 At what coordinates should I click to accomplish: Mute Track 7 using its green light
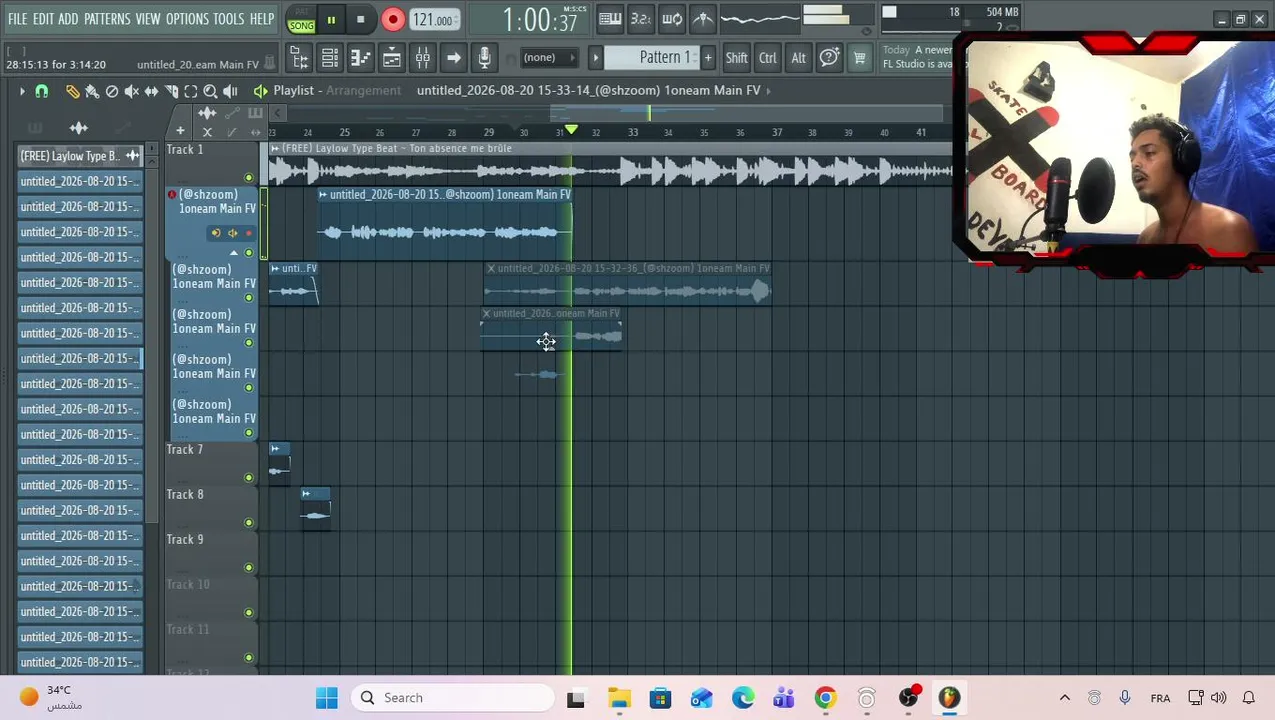tap(249, 478)
